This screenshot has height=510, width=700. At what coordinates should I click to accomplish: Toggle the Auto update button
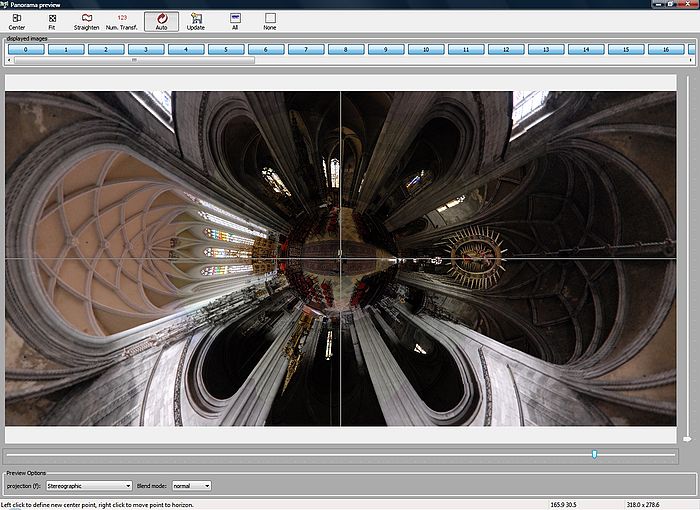point(161,20)
